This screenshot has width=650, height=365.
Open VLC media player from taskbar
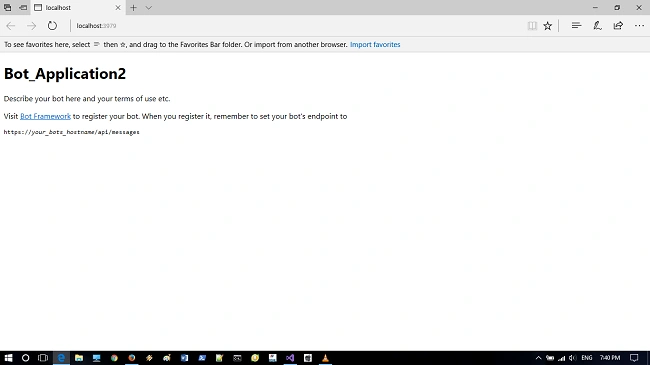(x=325, y=358)
